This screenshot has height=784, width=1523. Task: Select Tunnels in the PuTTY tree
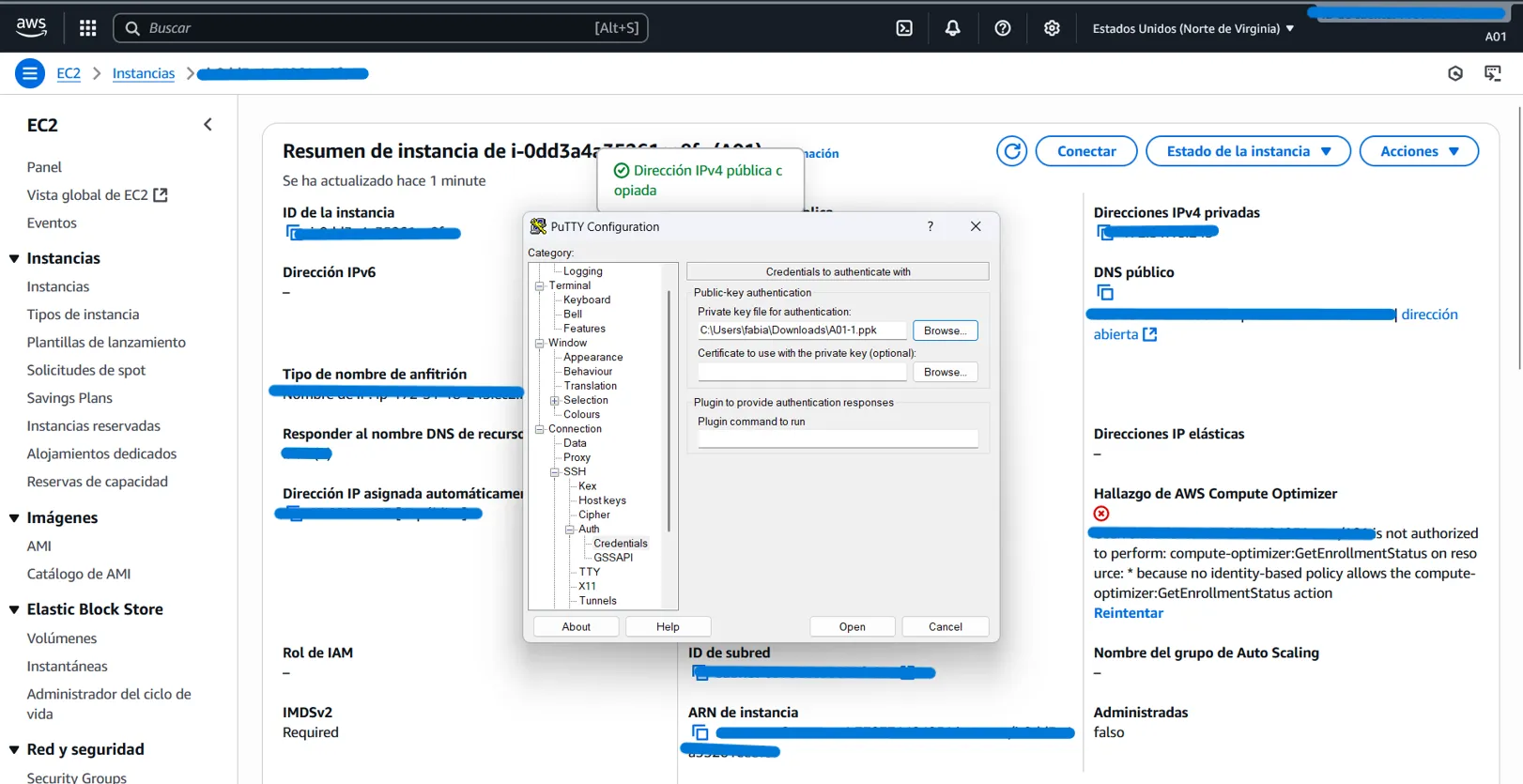click(597, 601)
